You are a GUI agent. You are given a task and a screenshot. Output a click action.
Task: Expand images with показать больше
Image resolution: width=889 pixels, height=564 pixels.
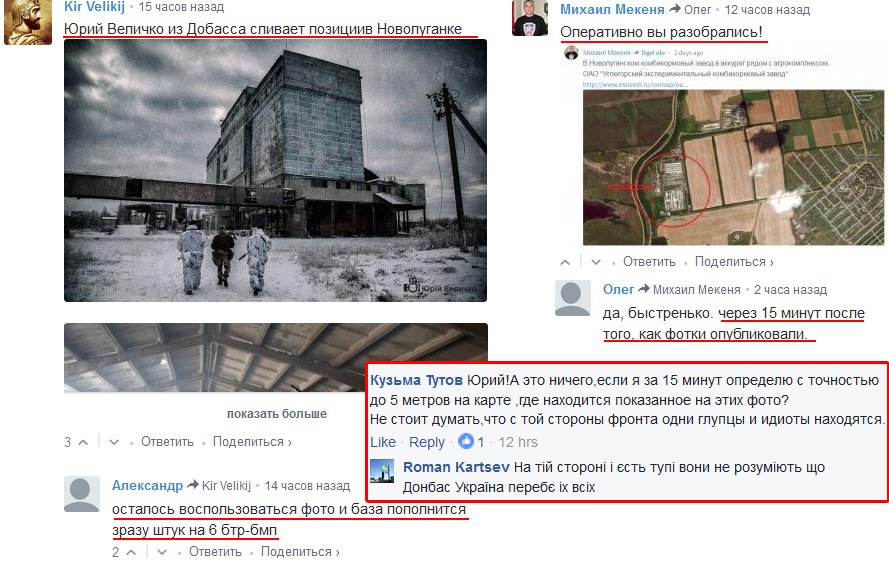[277, 414]
